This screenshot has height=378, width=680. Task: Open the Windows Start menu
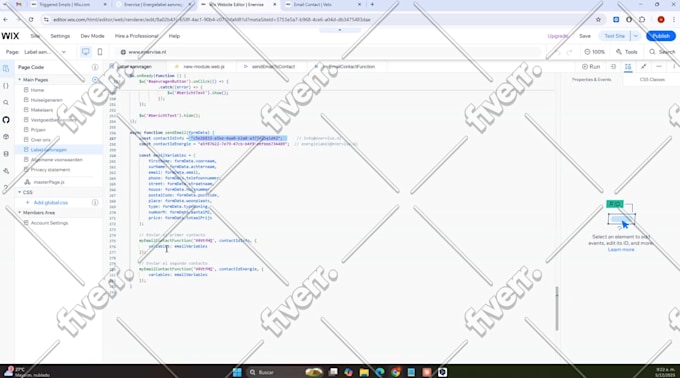pos(237,372)
